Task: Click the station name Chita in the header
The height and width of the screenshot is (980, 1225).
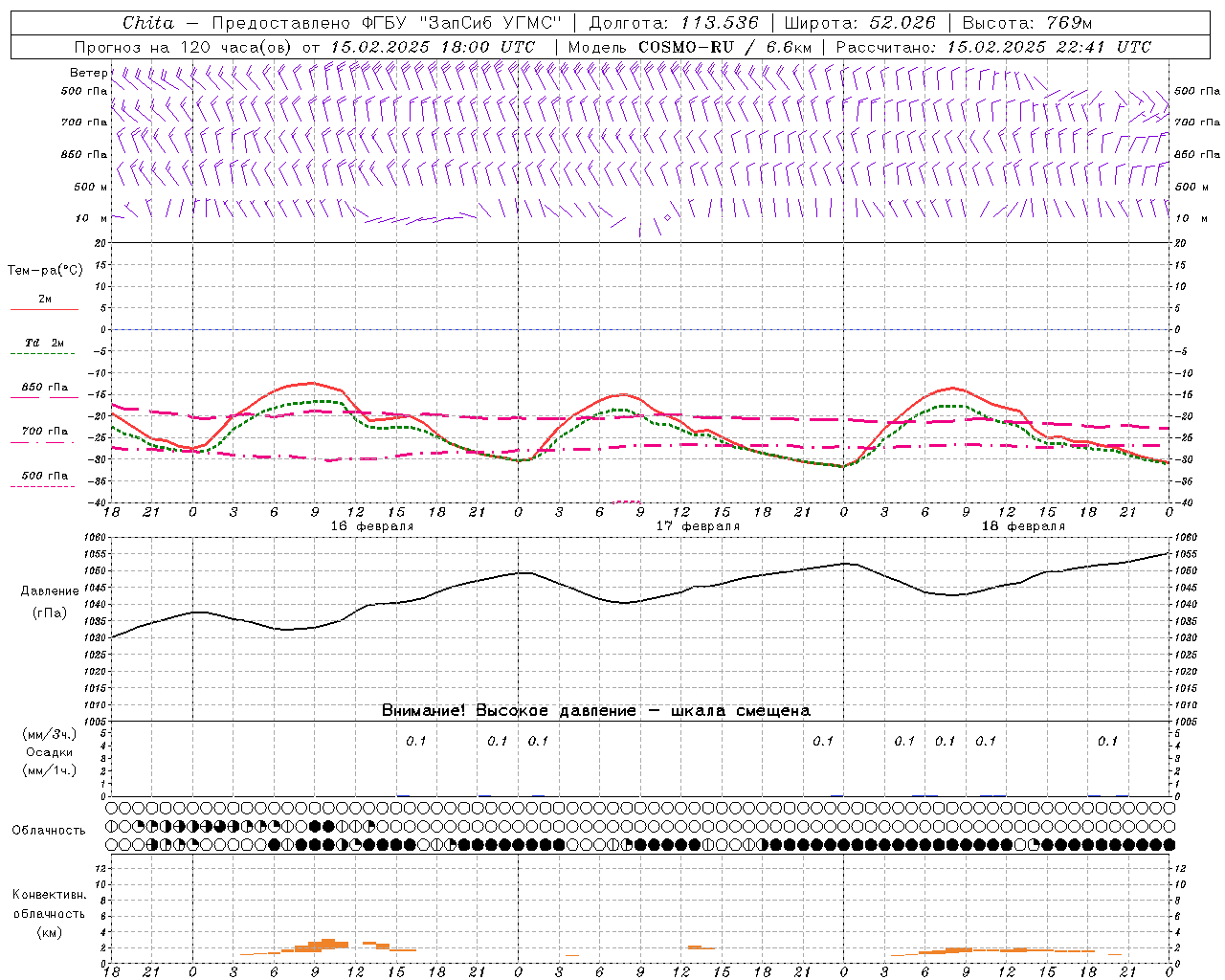Action: pos(148,23)
